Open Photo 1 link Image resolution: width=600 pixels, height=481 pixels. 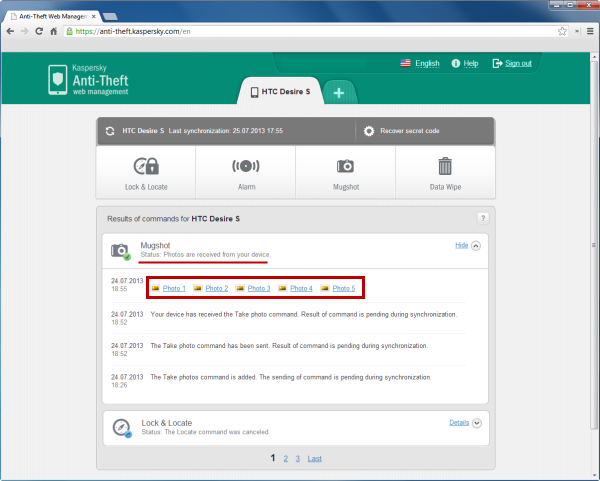coord(174,288)
